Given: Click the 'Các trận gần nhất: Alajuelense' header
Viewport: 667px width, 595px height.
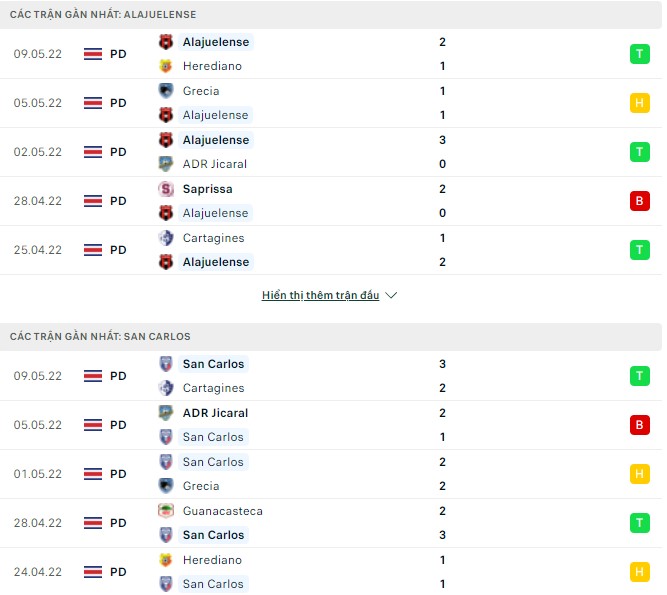Looking at the screenshot, I should pos(103,15).
